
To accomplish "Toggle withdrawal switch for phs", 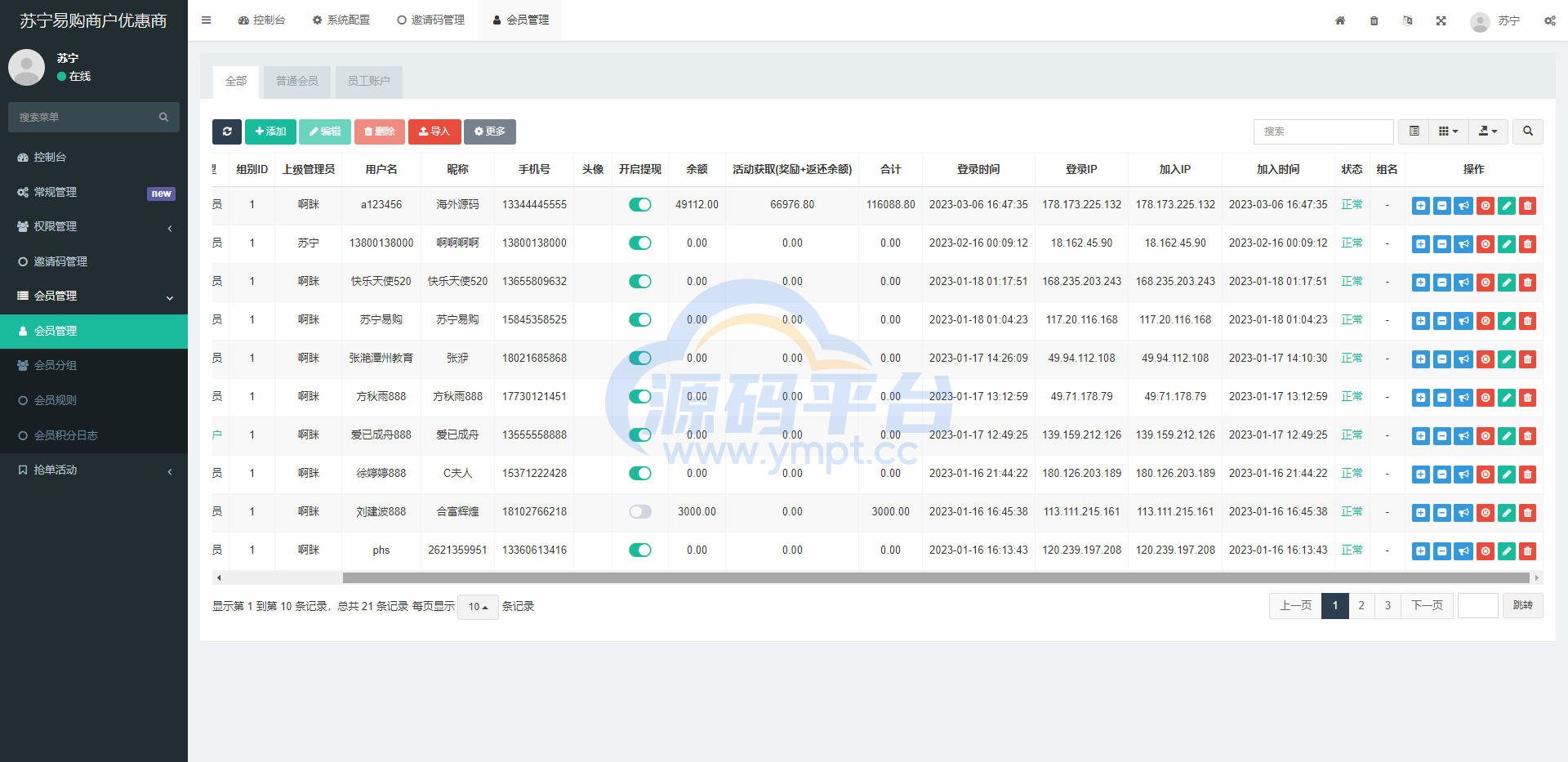I will (x=640, y=550).
